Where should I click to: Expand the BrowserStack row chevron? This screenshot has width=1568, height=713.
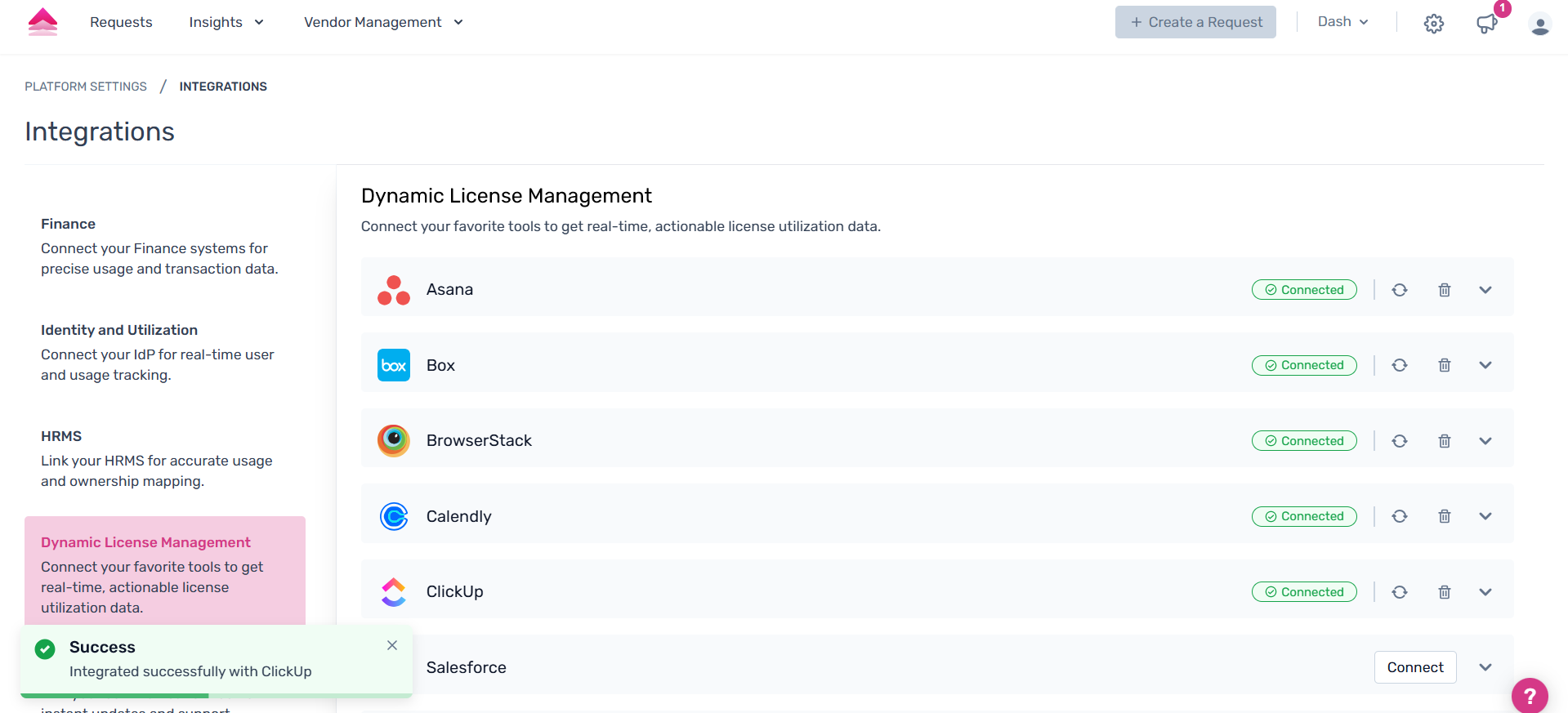click(1485, 441)
